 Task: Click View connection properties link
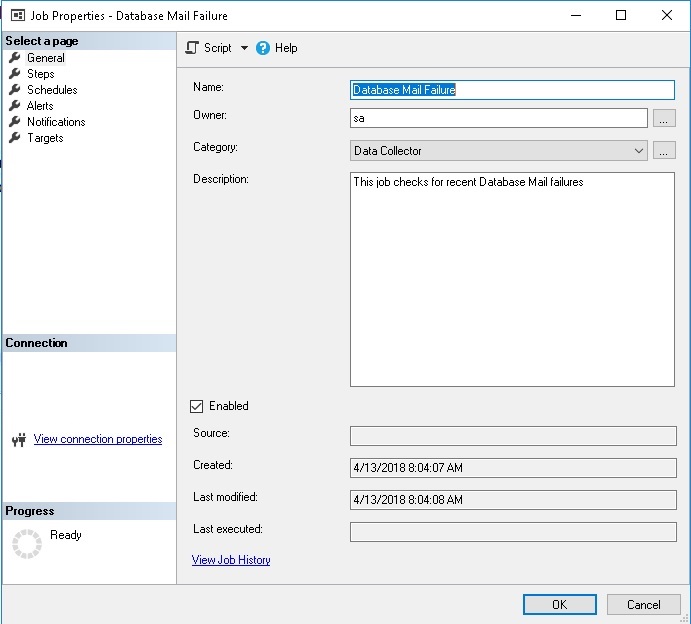98,439
